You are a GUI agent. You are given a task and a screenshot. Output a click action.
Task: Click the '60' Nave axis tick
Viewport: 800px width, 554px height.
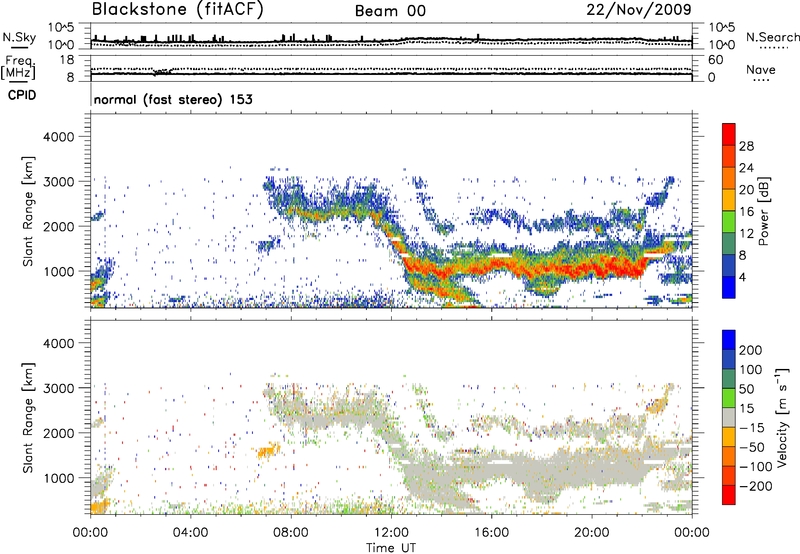pos(715,60)
